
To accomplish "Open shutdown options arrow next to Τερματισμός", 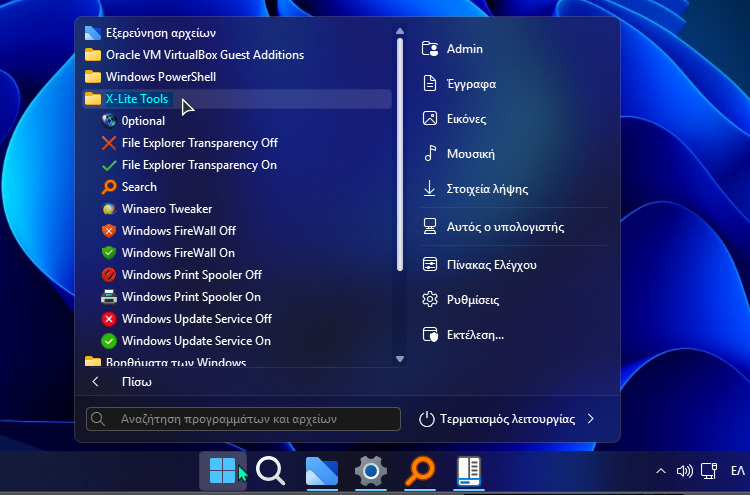I will [x=591, y=419].
